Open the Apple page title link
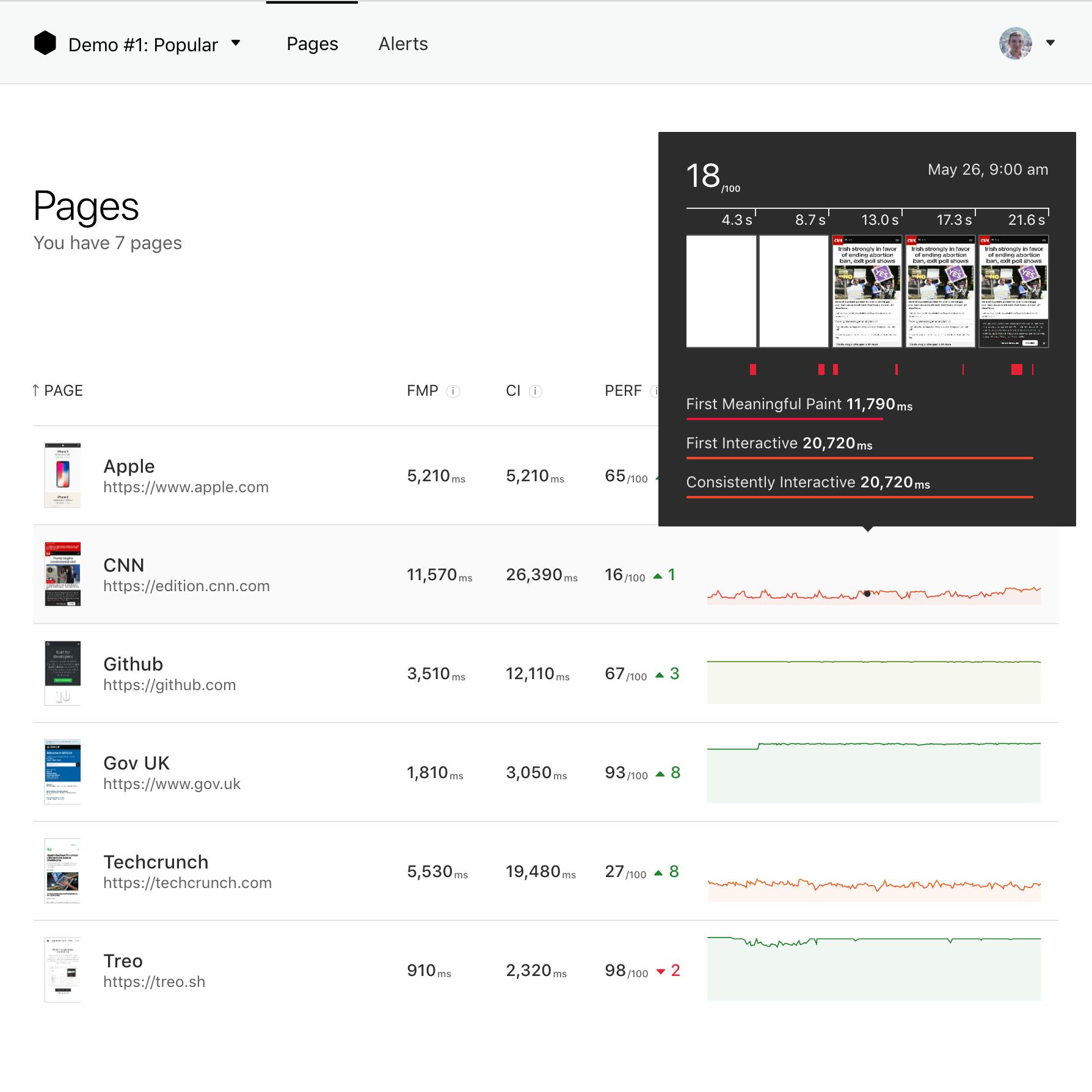The width and height of the screenshot is (1092, 1092). click(129, 466)
